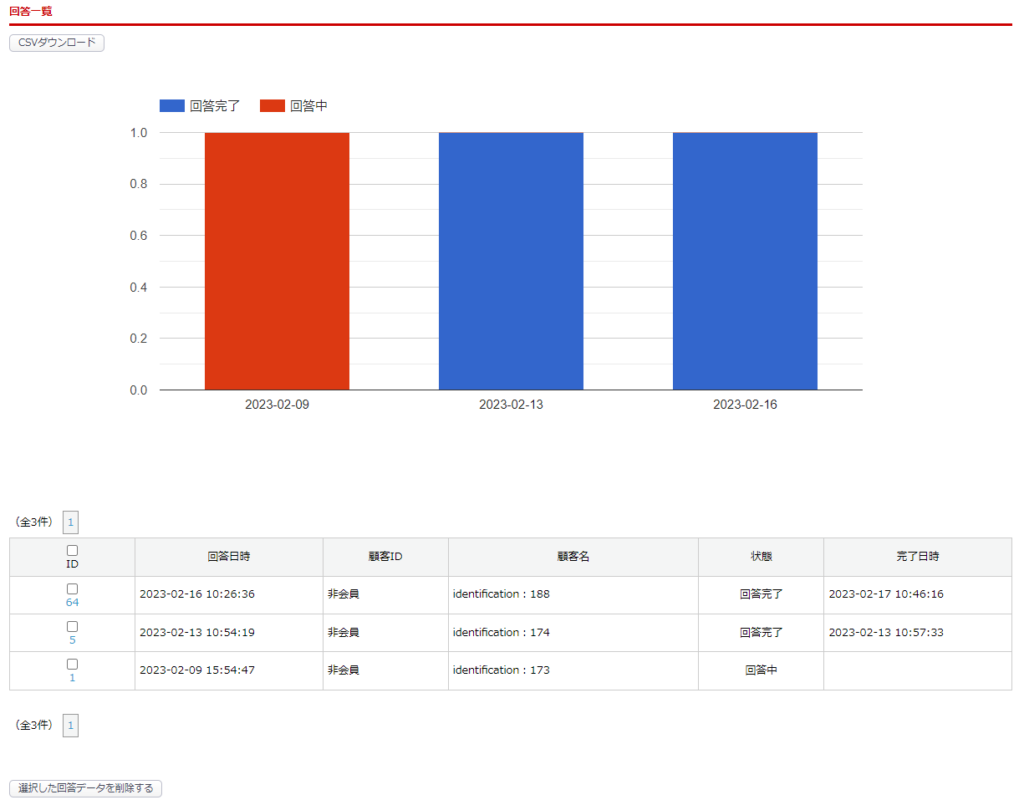Select the checkbox for response ID 1
This screenshot has width=1024, height=805.
(72, 664)
